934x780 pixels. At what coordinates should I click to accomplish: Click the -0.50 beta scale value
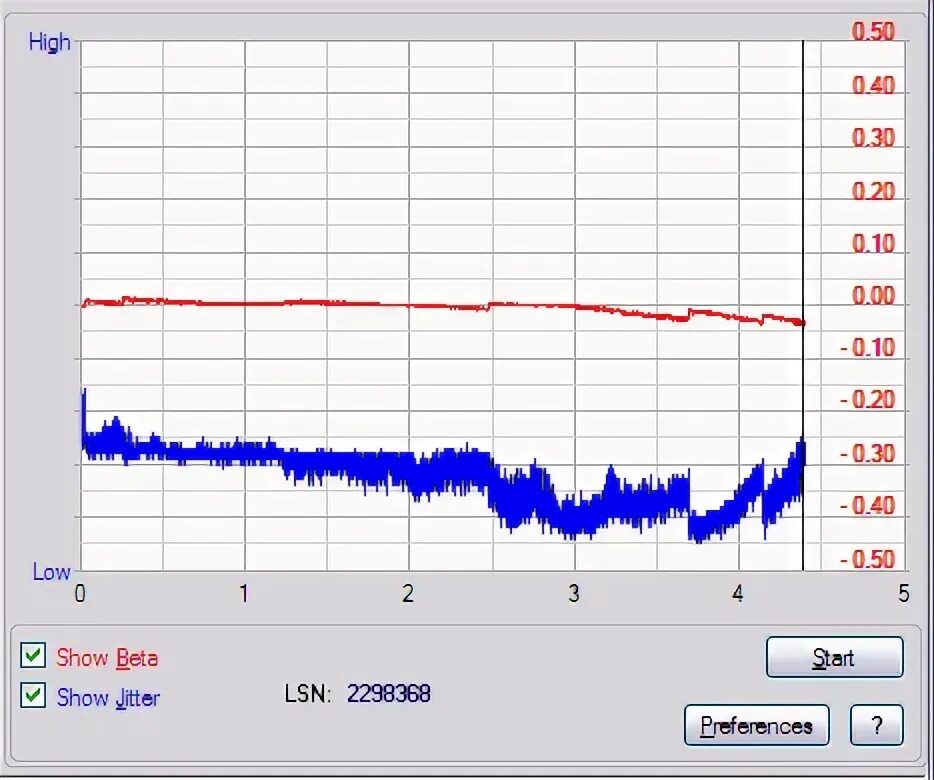tap(867, 560)
